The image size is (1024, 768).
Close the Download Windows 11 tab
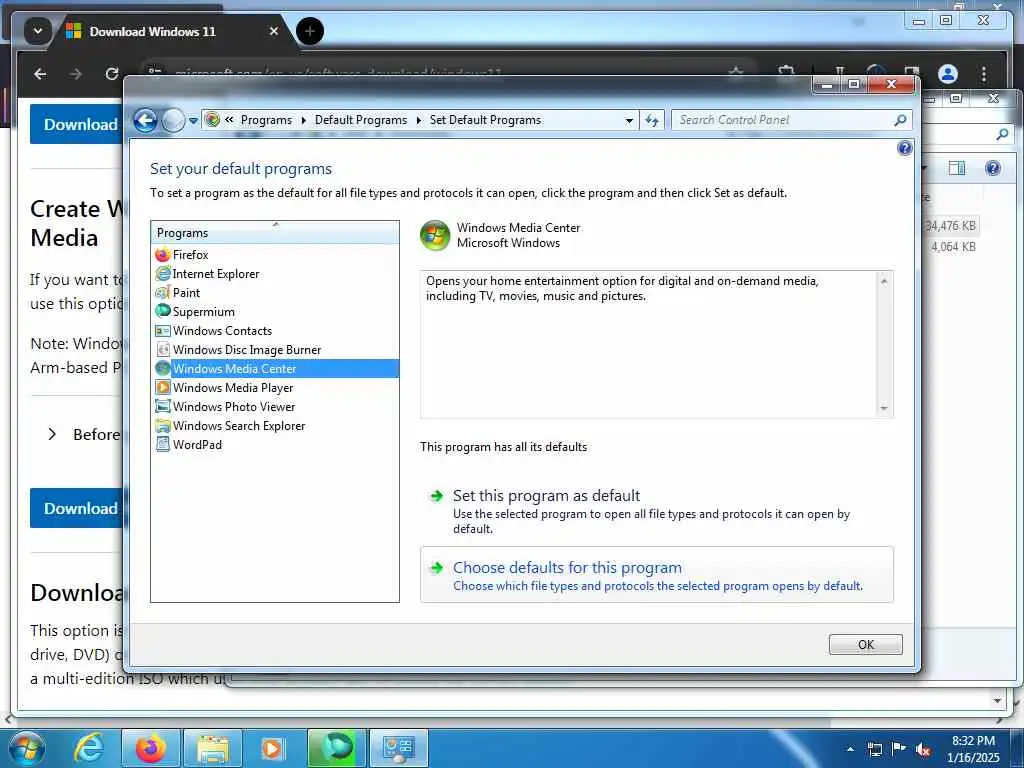pyautogui.click(x=274, y=31)
